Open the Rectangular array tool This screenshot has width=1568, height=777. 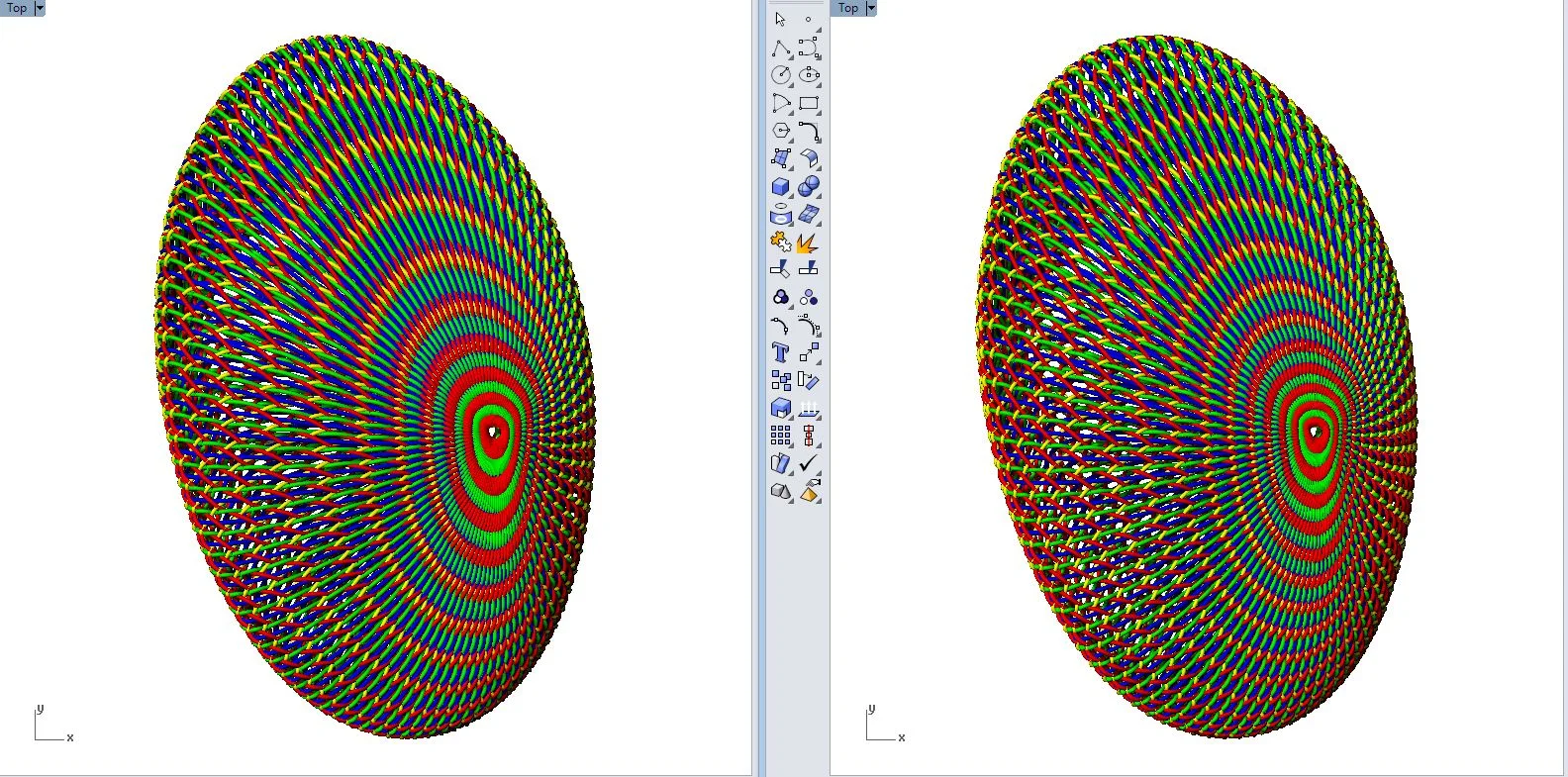tap(781, 436)
